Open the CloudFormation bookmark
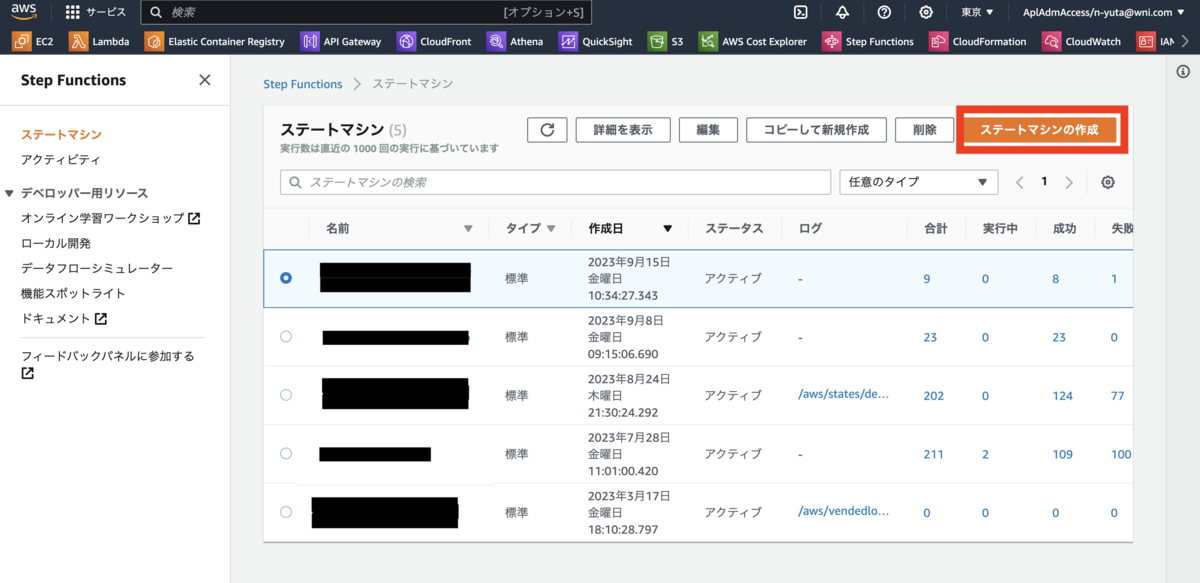The height and width of the screenshot is (583, 1200). 978,41
